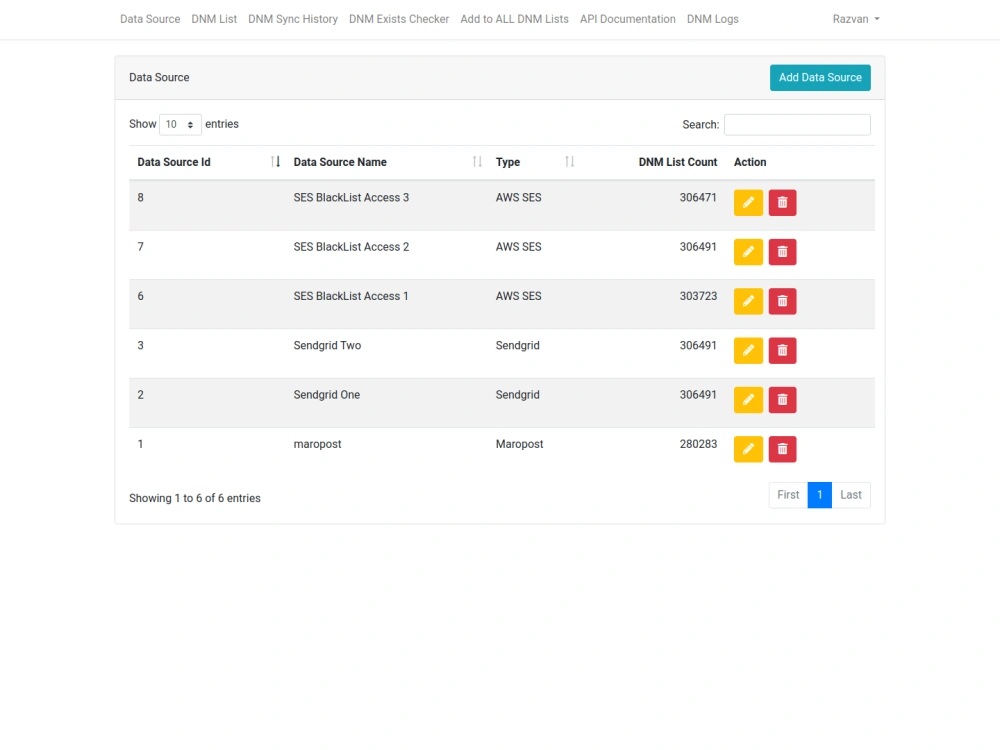Click the edit pencil for Sendgrid Two
The image size is (1000, 750).
pyautogui.click(x=748, y=350)
